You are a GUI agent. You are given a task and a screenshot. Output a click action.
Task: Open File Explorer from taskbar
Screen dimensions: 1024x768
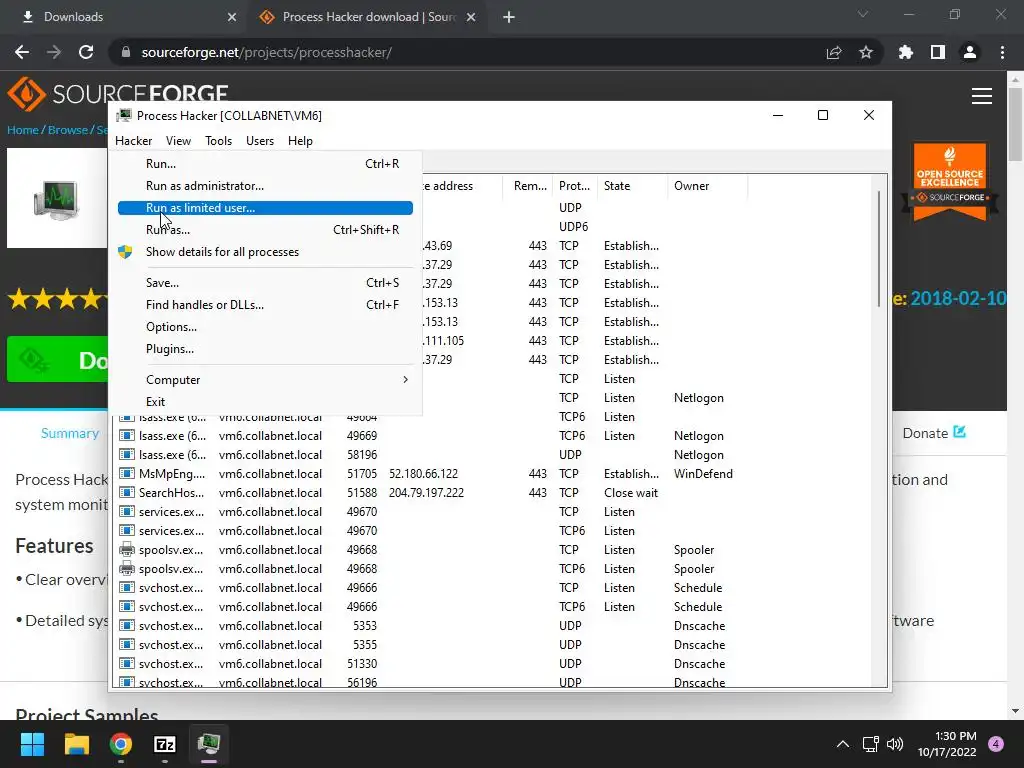click(76, 744)
